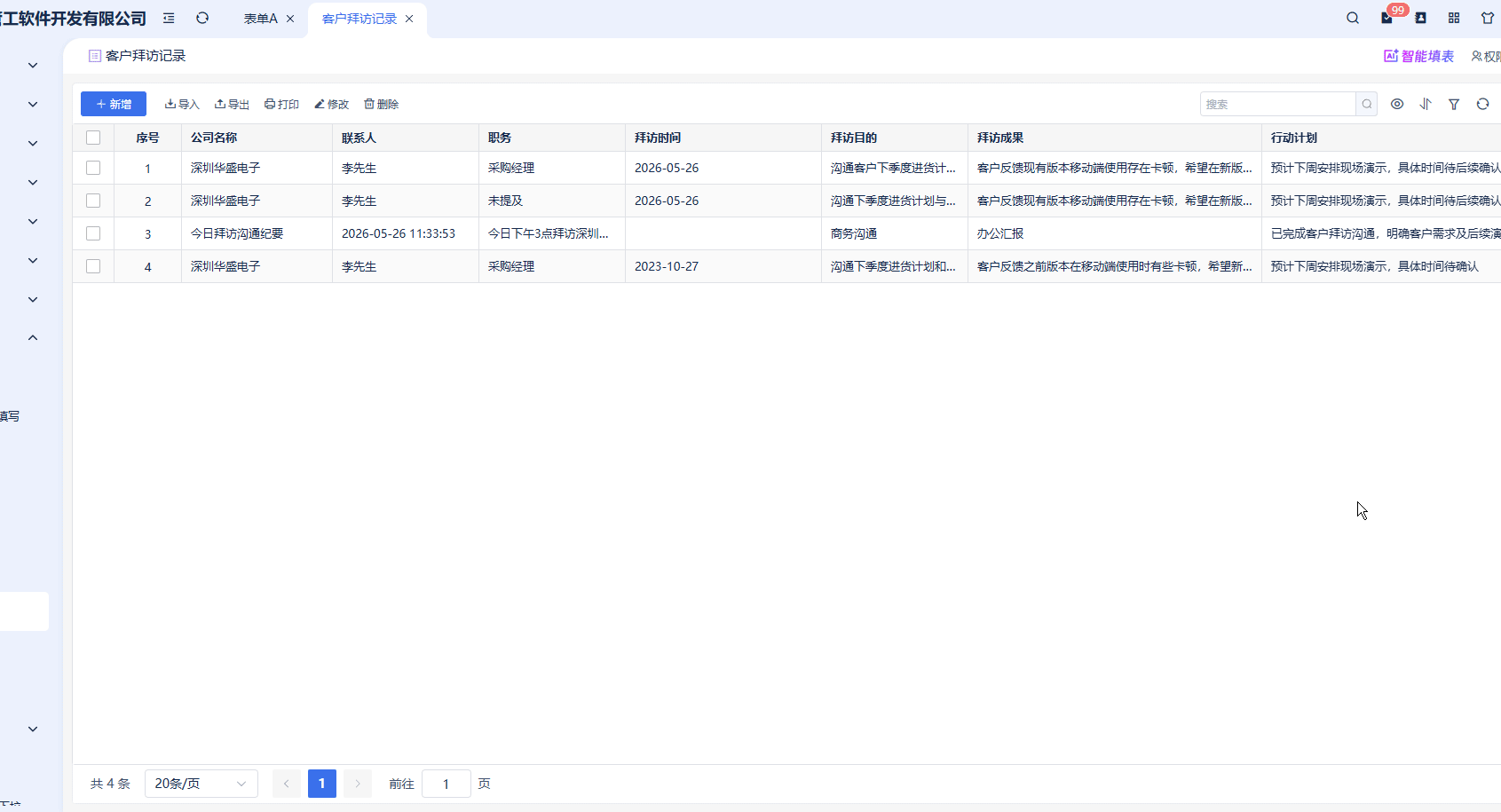This screenshot has height=812, width=1501.
Task: Collapse the sidebar menu icon
Action: point(169,18)
